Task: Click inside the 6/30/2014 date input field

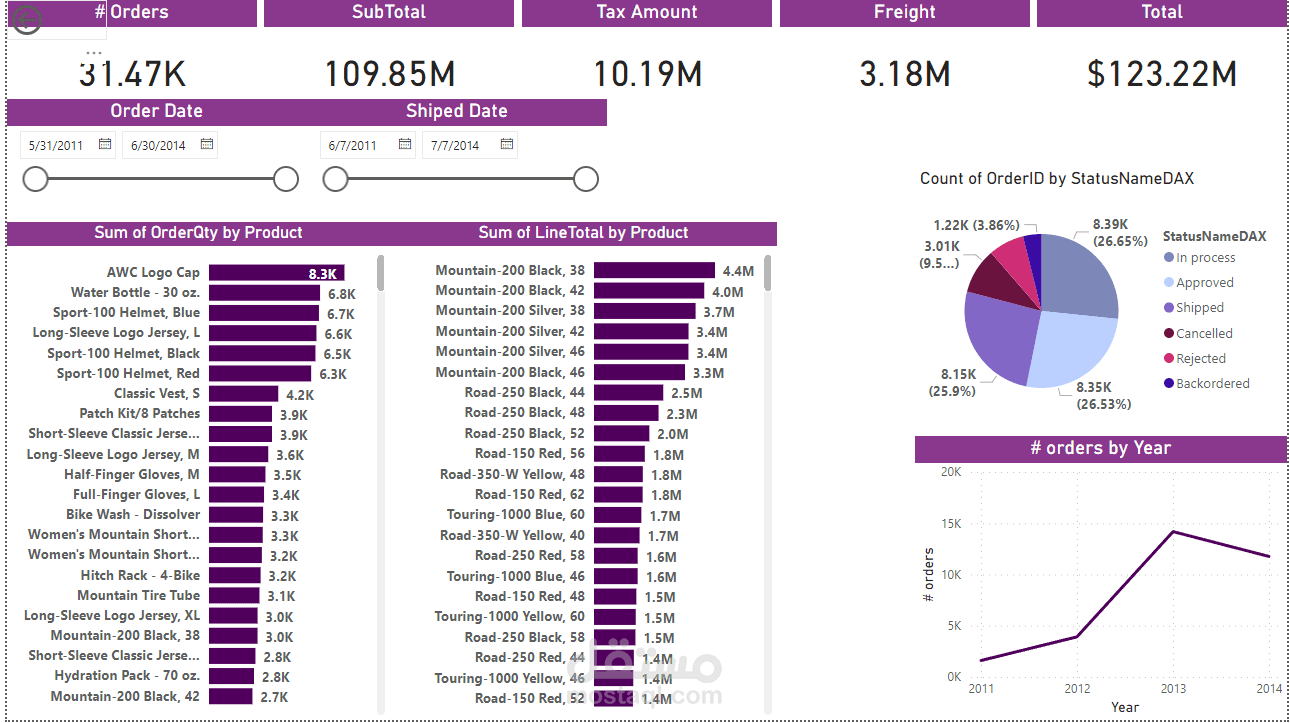Action: click(160, 144)
